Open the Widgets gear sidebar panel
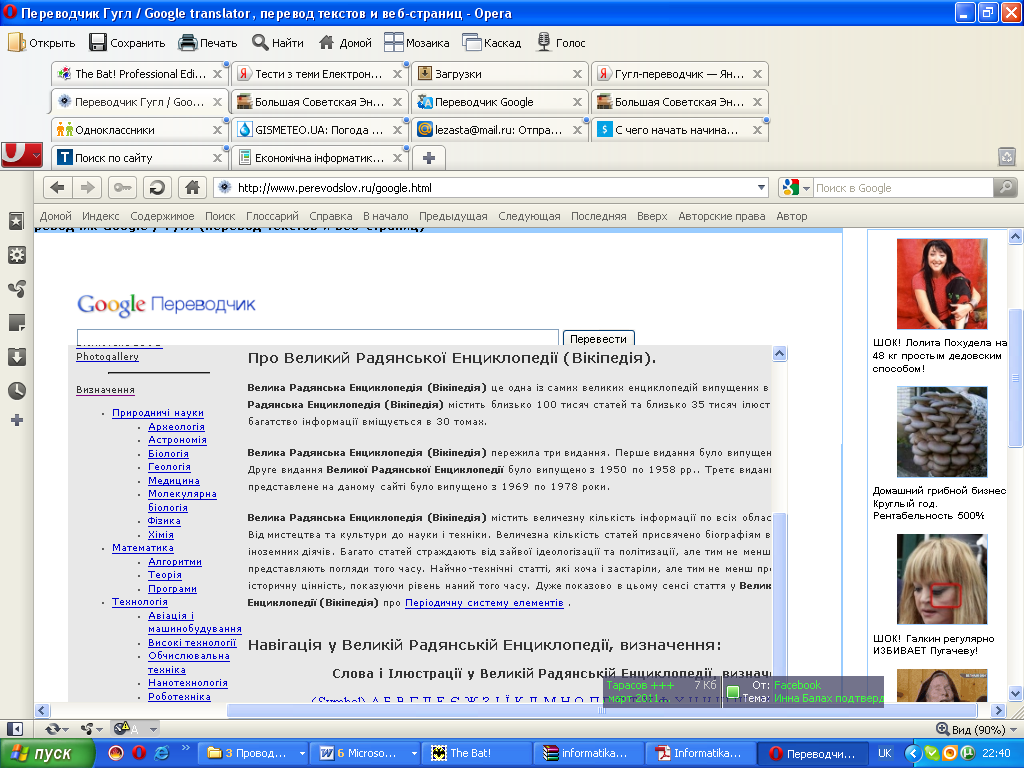This screenshot has width=1024, height=768. 17,255
